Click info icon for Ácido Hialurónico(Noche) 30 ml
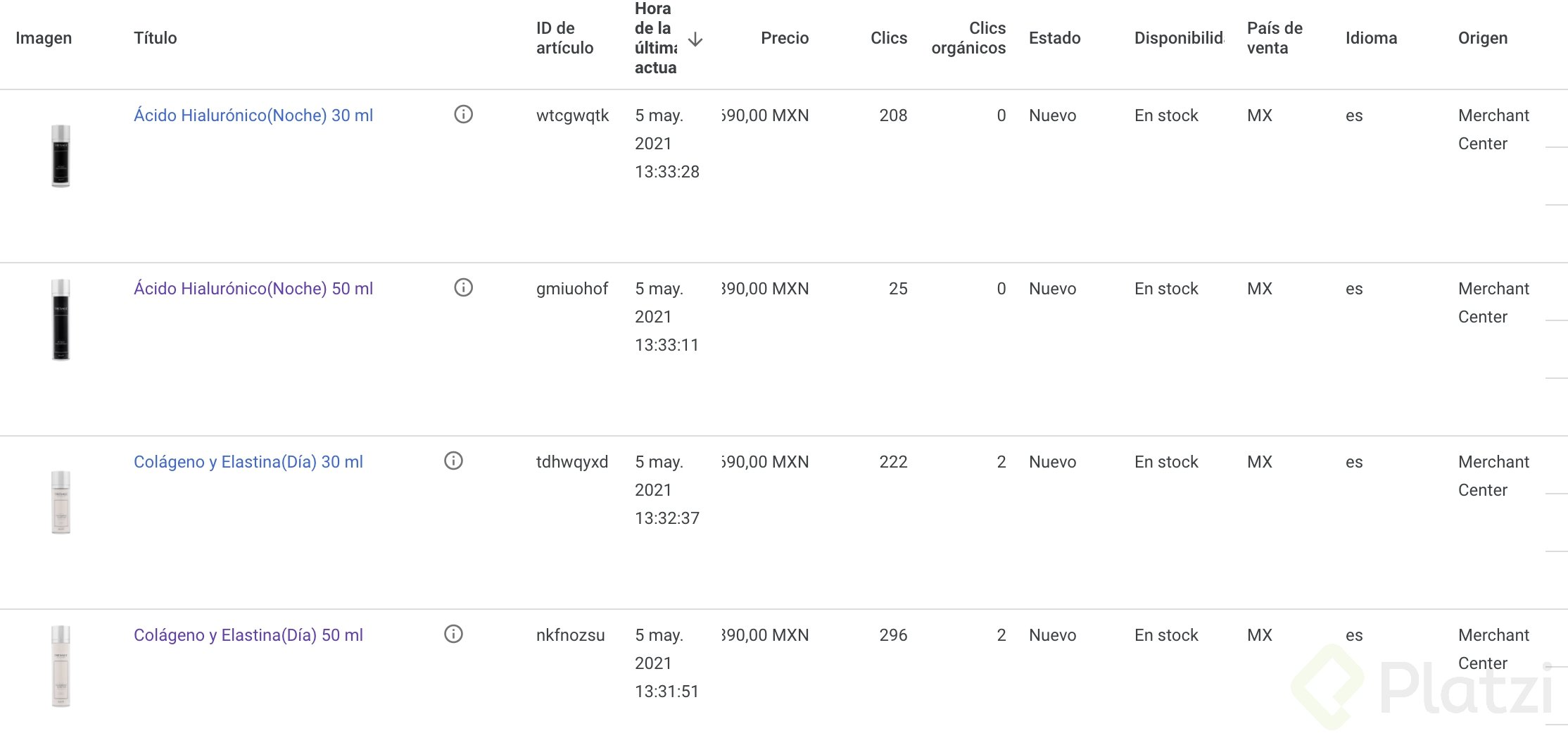Viewport: 1568px width, 738px height. (463, 114)
